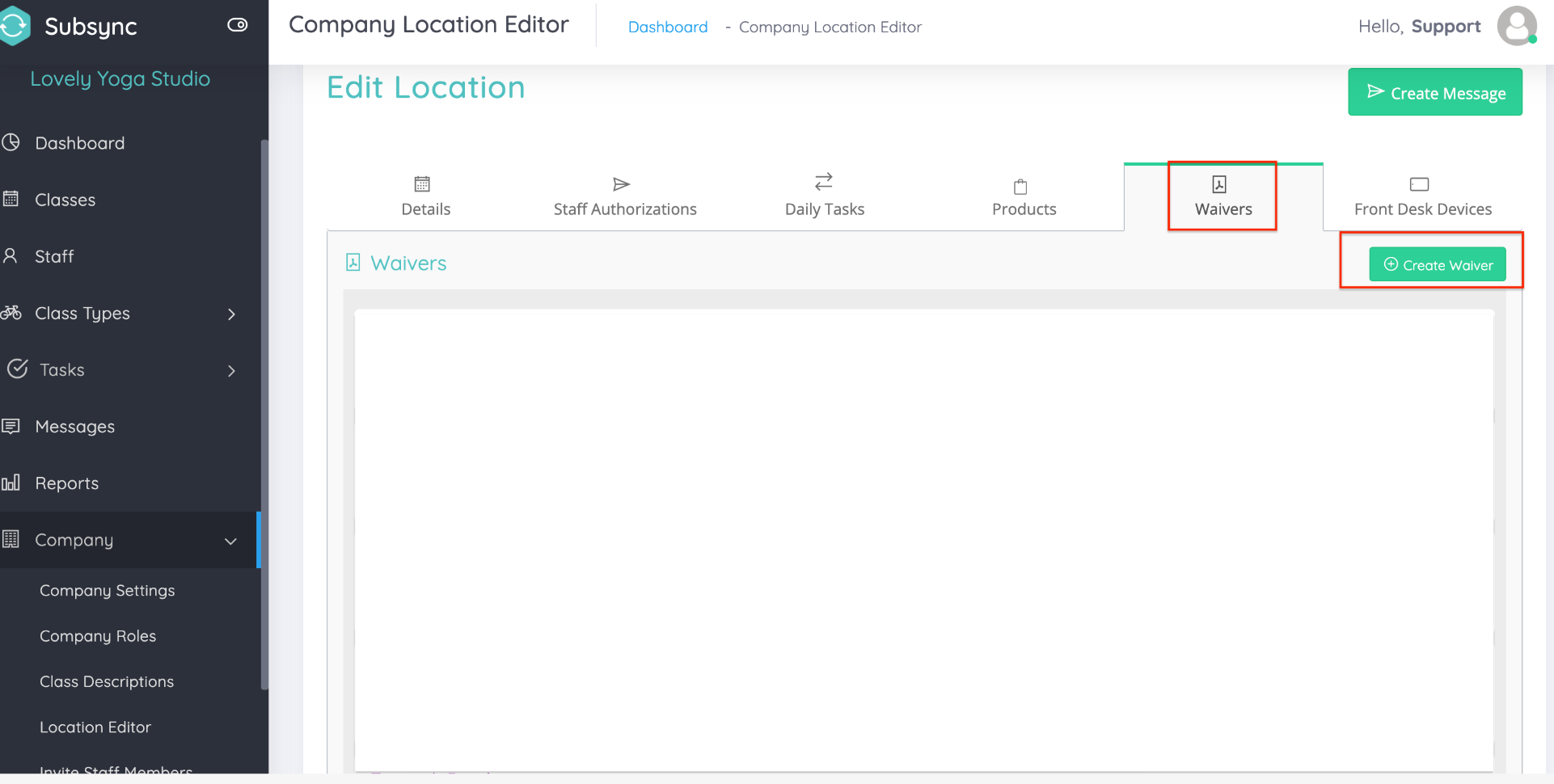Click the Reports bar chart icon

11,483
